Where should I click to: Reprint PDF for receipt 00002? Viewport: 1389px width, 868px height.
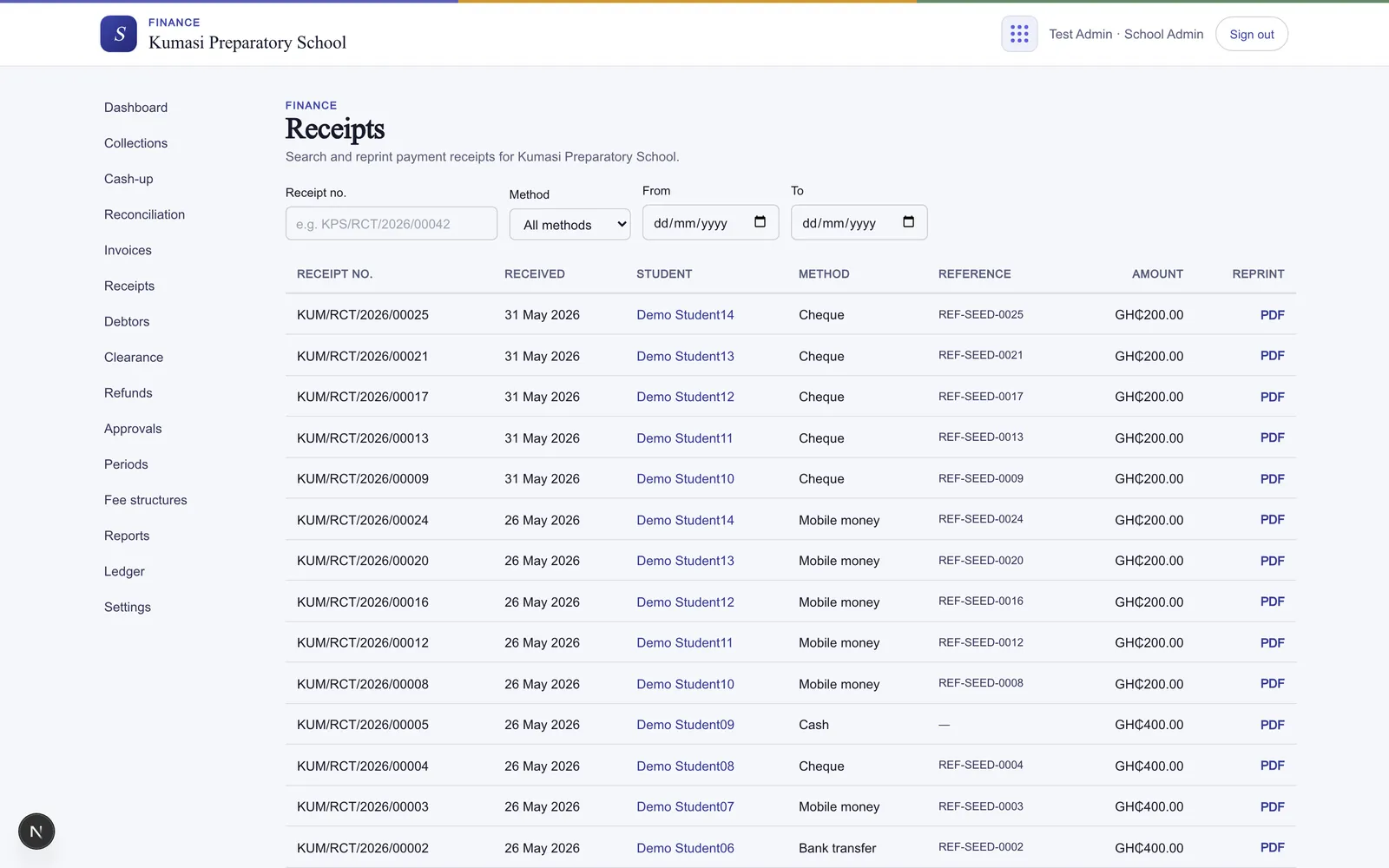pos(1272,848)
